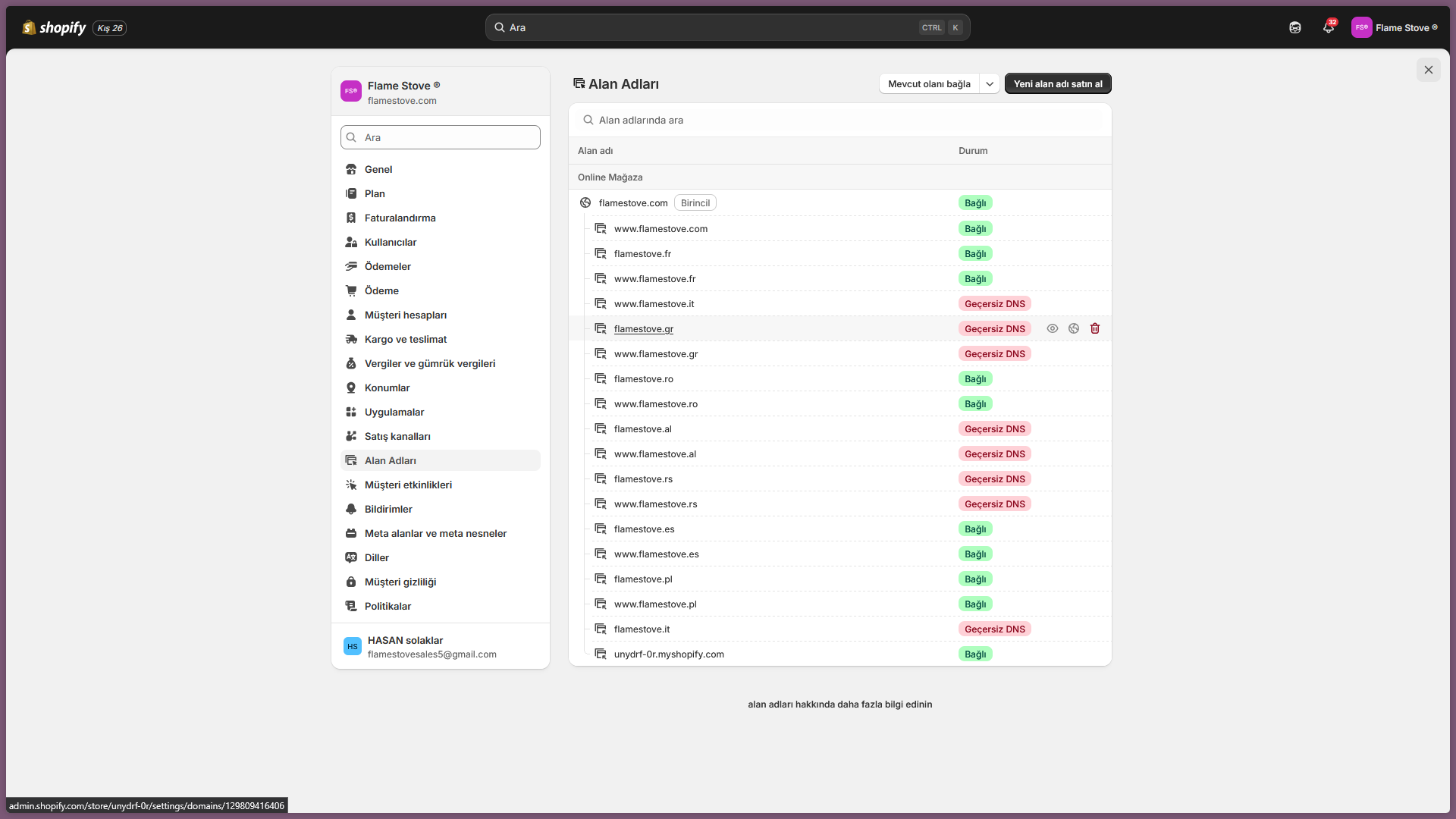Open Kullanıcılar settings
Viewport: 1456px width, 819px height.
(441, 242)
